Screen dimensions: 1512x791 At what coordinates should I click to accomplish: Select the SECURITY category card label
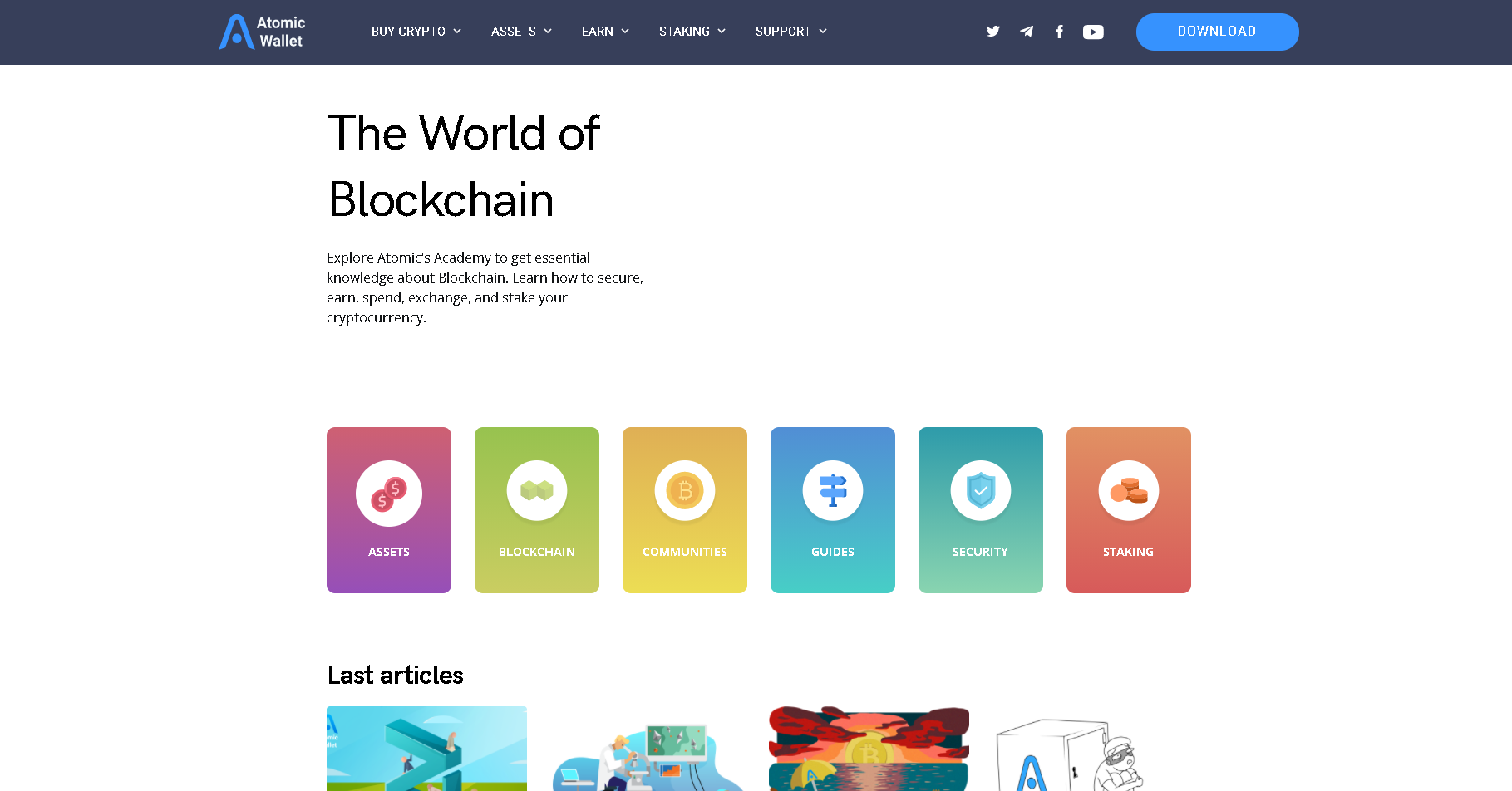[x=981, y=552]
